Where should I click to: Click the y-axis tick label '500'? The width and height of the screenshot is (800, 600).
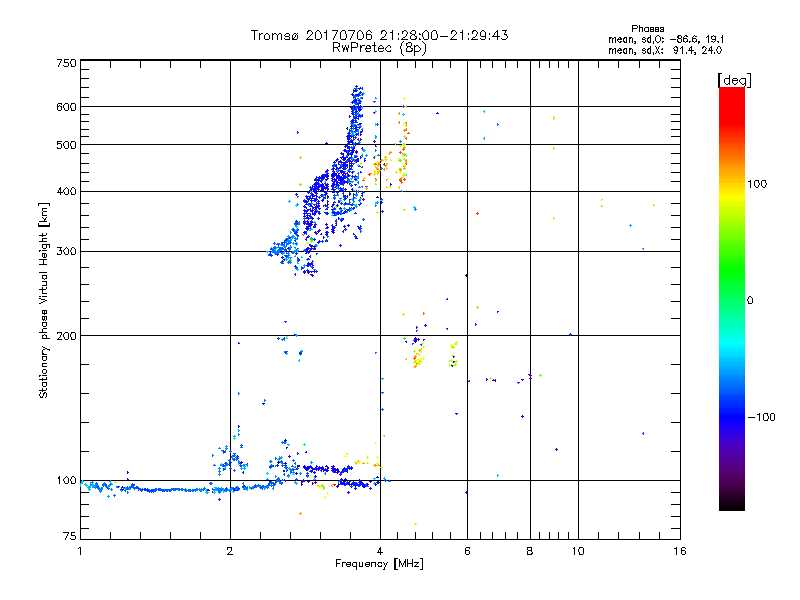click(66, 145)
